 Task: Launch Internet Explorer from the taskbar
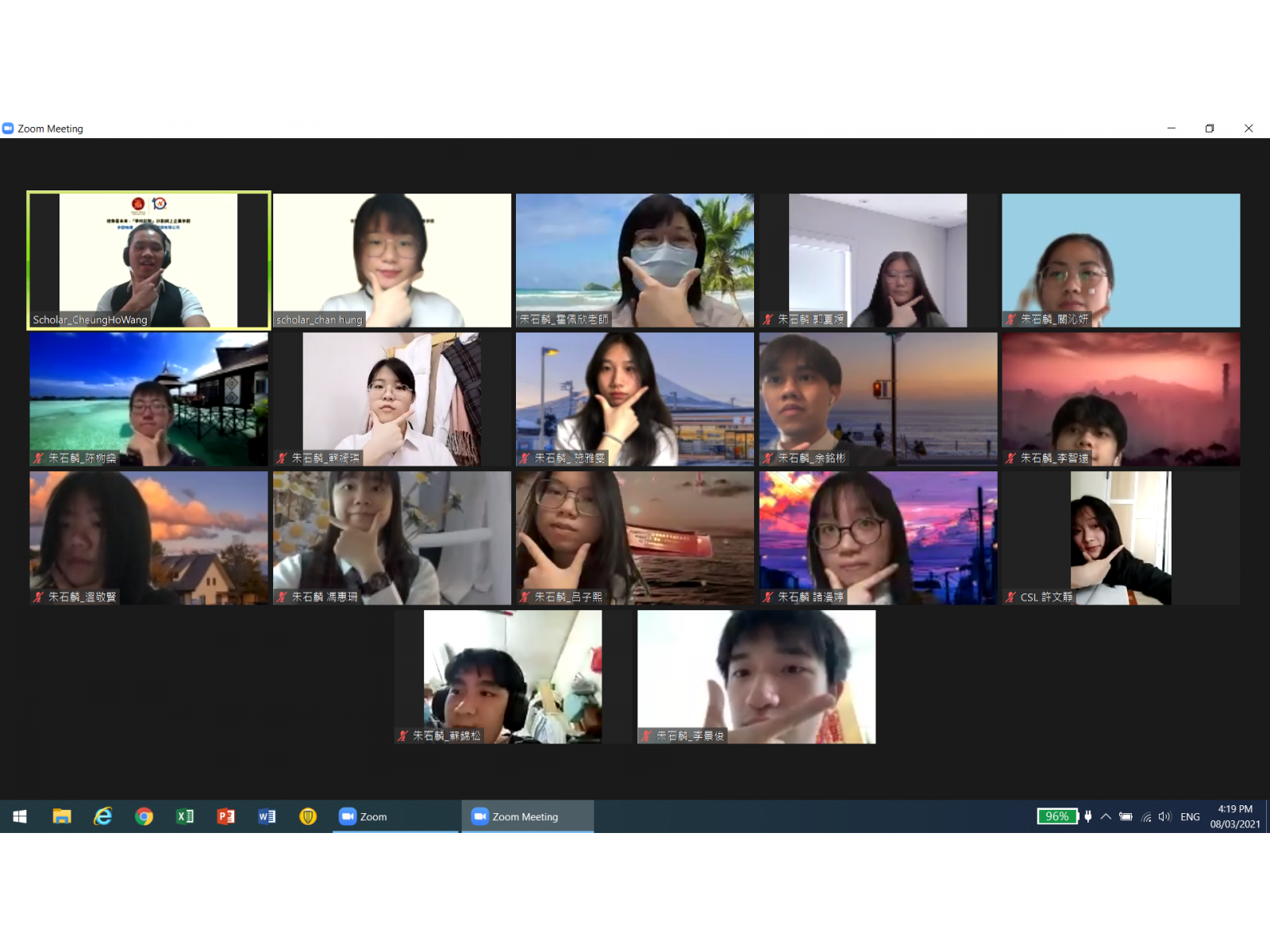coord(102,816)
